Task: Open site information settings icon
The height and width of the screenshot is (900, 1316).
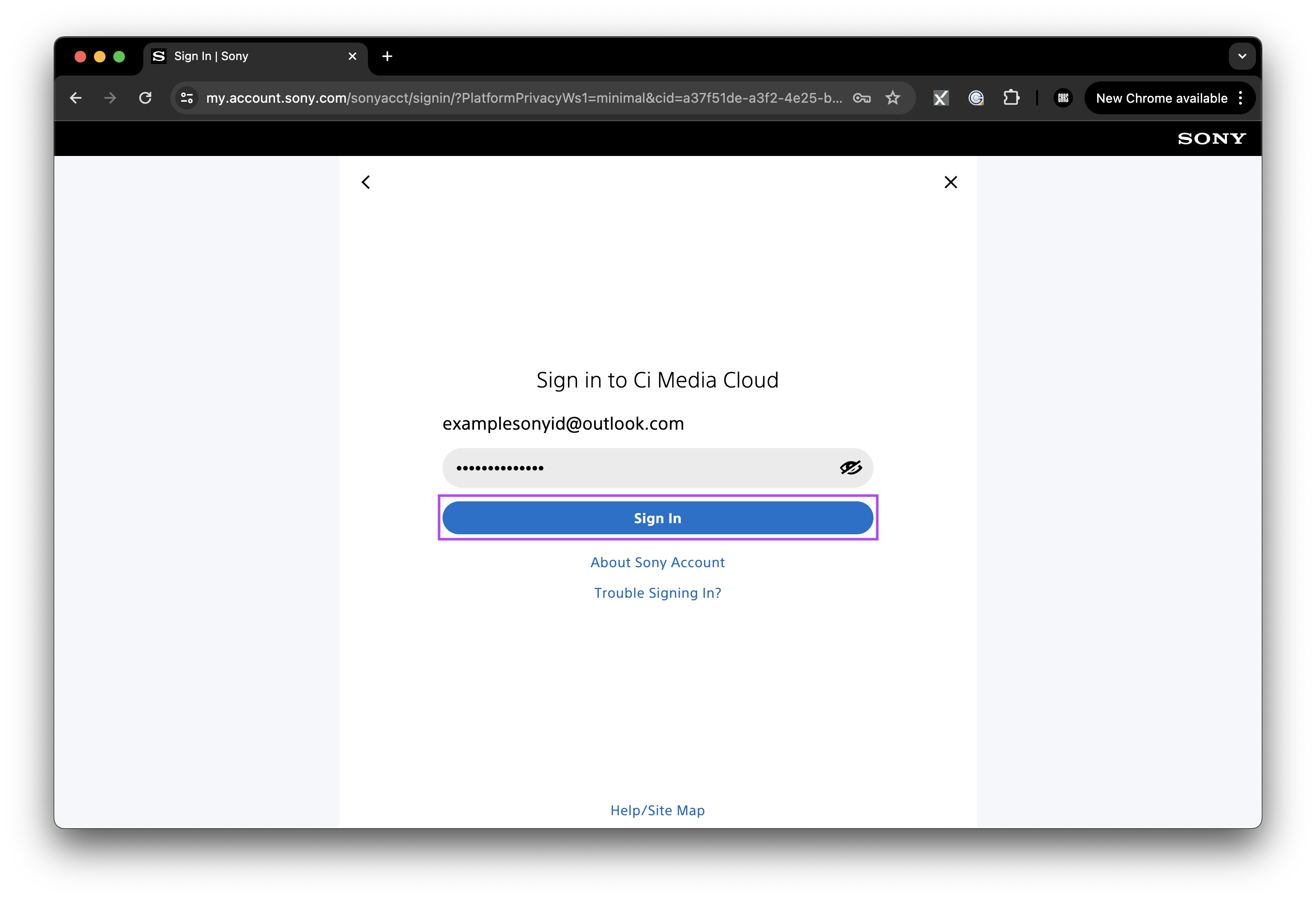Action: [x=187, y=97]
